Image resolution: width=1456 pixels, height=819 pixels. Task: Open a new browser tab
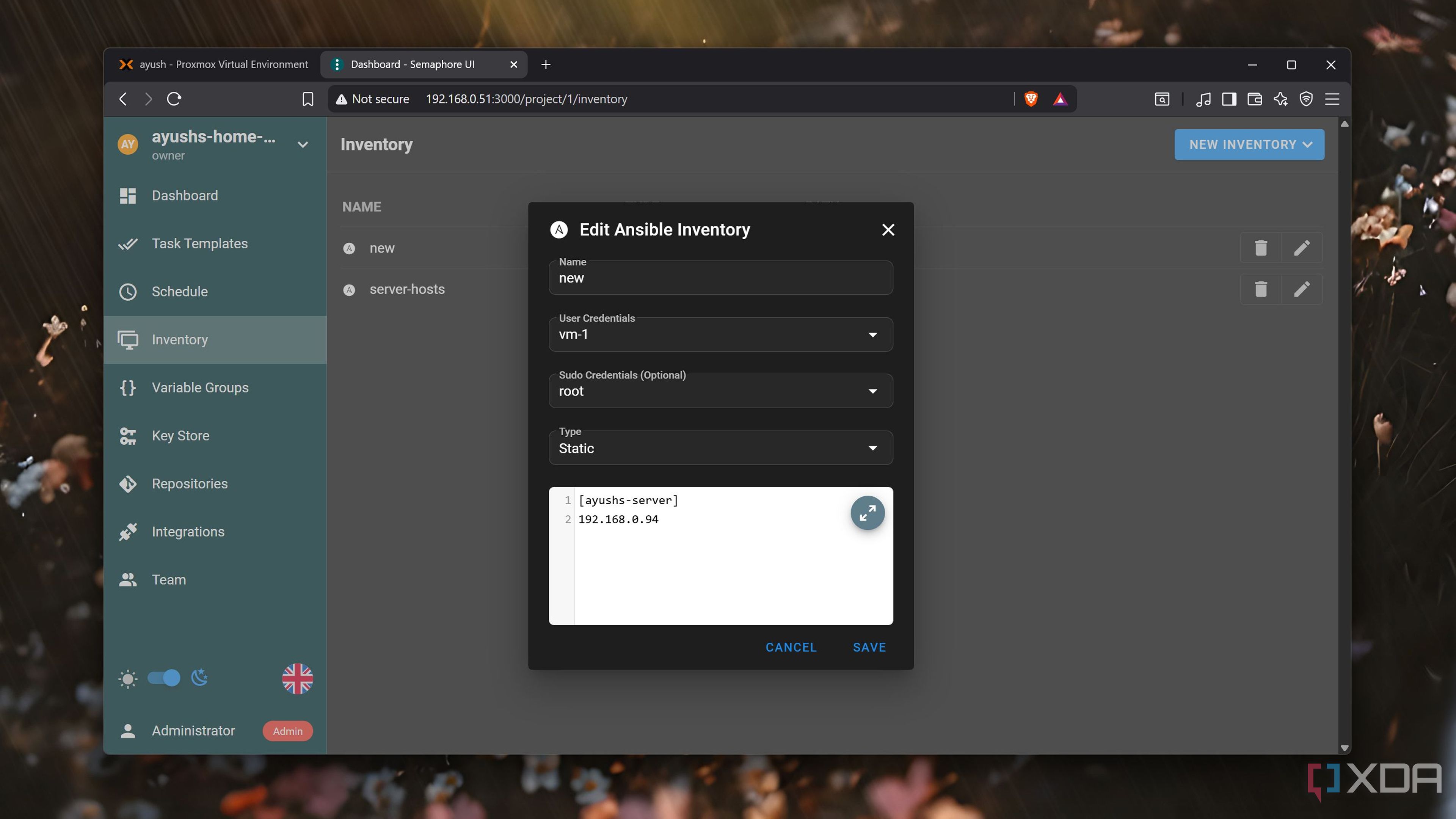pos(546,64)
